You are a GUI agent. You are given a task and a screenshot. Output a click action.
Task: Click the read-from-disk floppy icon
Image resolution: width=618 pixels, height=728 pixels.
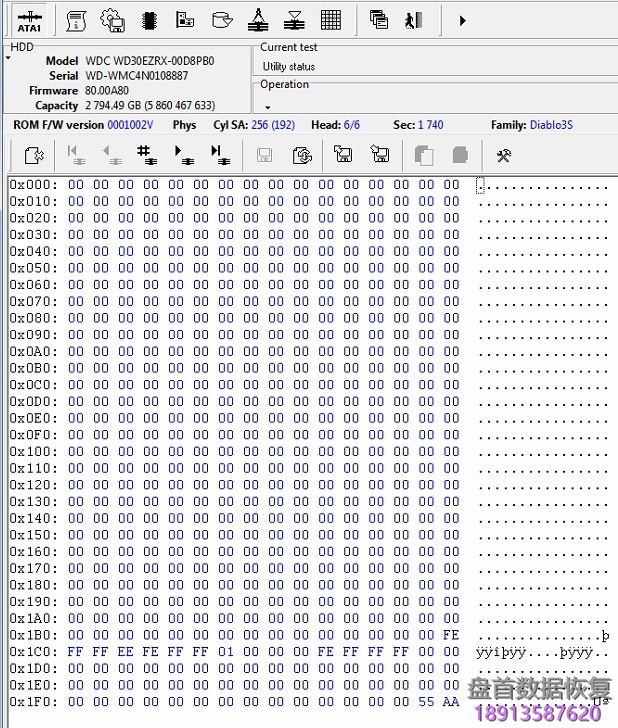(343, 154)
